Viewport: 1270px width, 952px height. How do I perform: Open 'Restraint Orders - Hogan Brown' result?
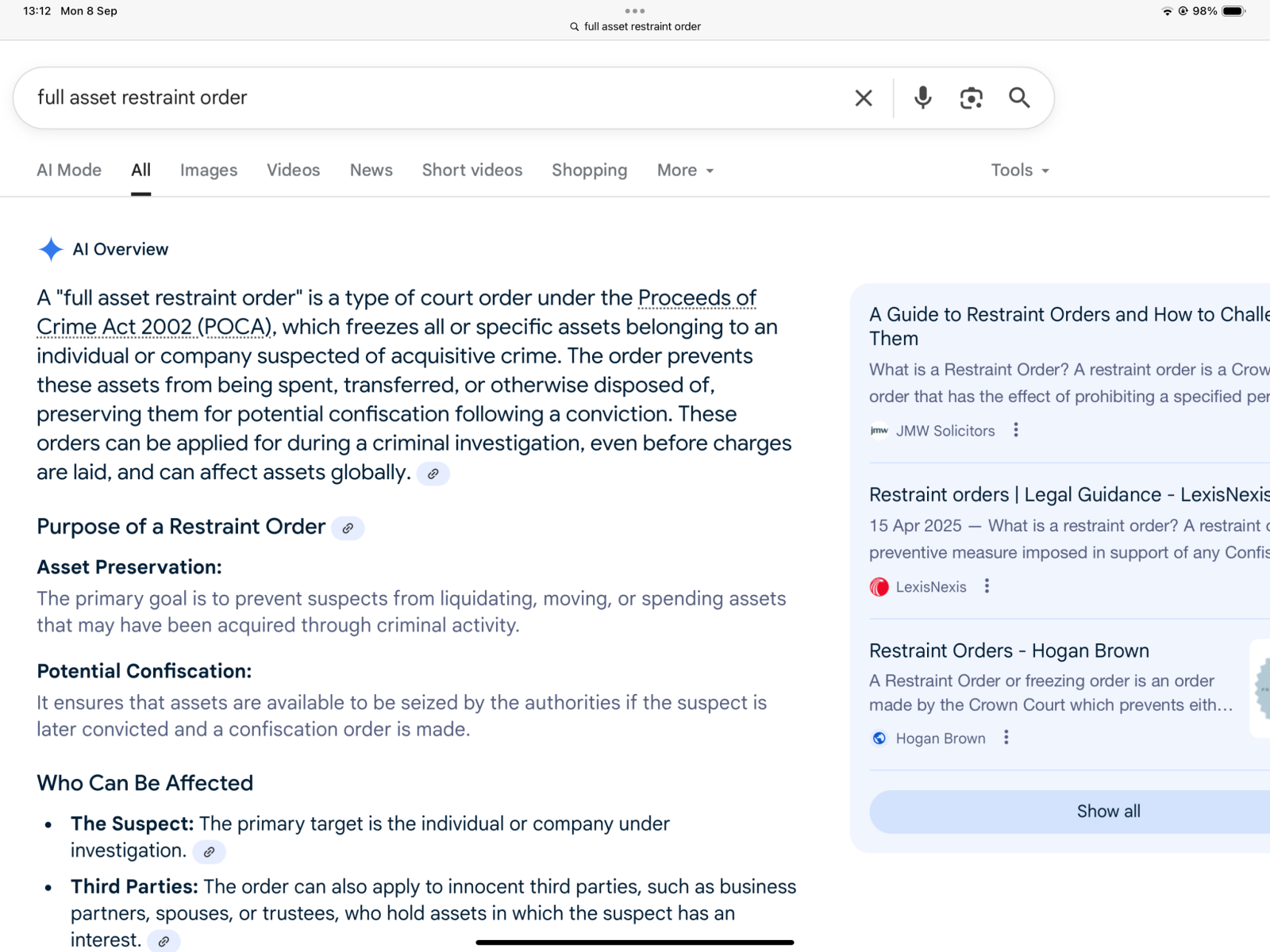tap(1009, 651)
